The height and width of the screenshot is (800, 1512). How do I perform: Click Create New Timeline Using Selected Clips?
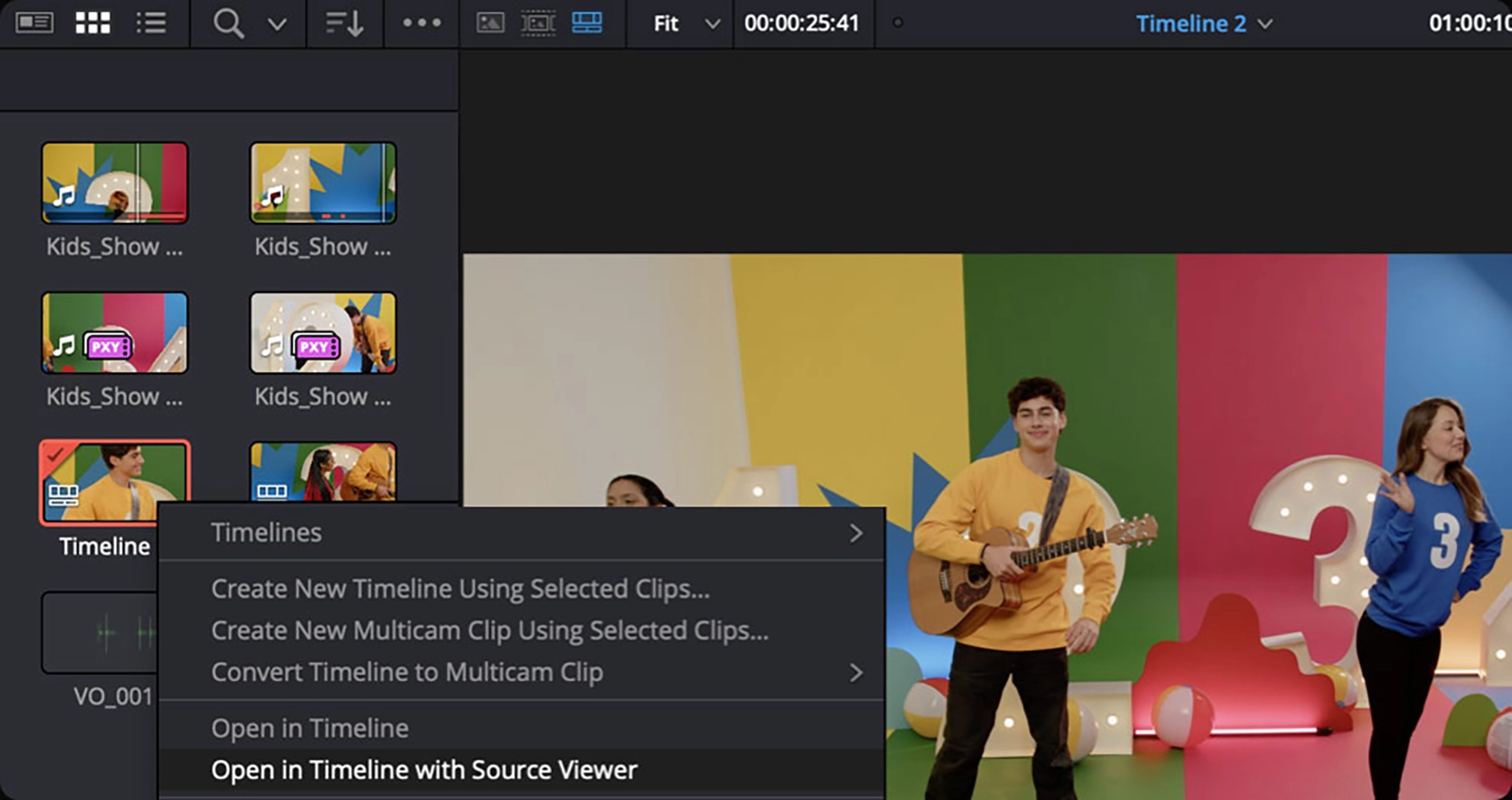tap(460, 588)
